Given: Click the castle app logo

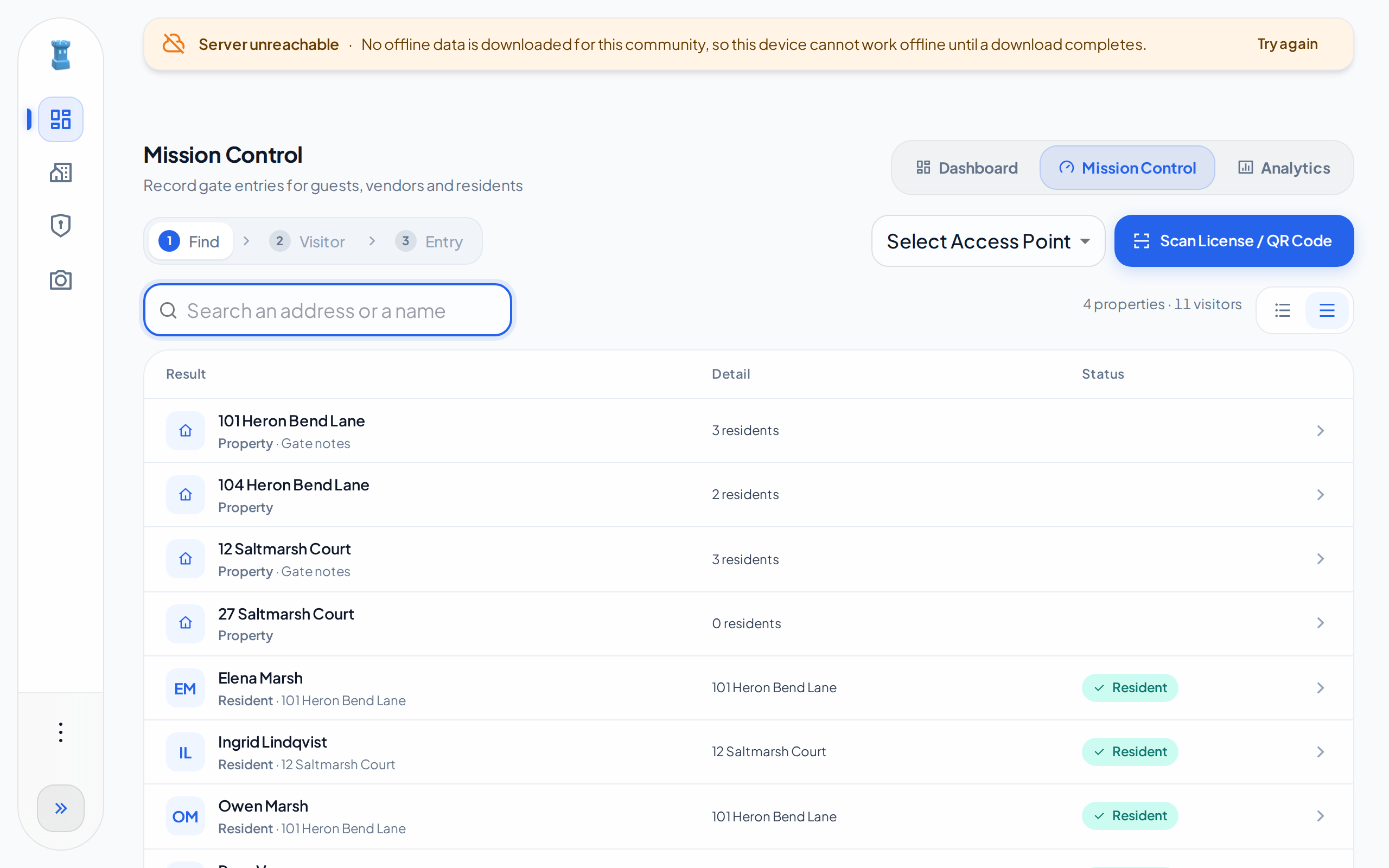Looking at the screenshot, I should point(60,55).
